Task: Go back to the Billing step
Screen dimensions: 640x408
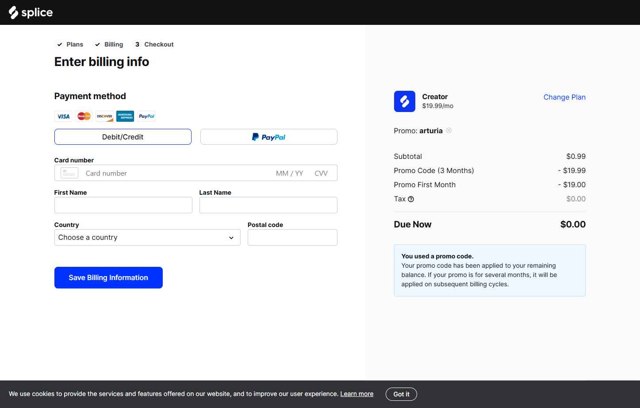Action: click(x=109, y=44)
